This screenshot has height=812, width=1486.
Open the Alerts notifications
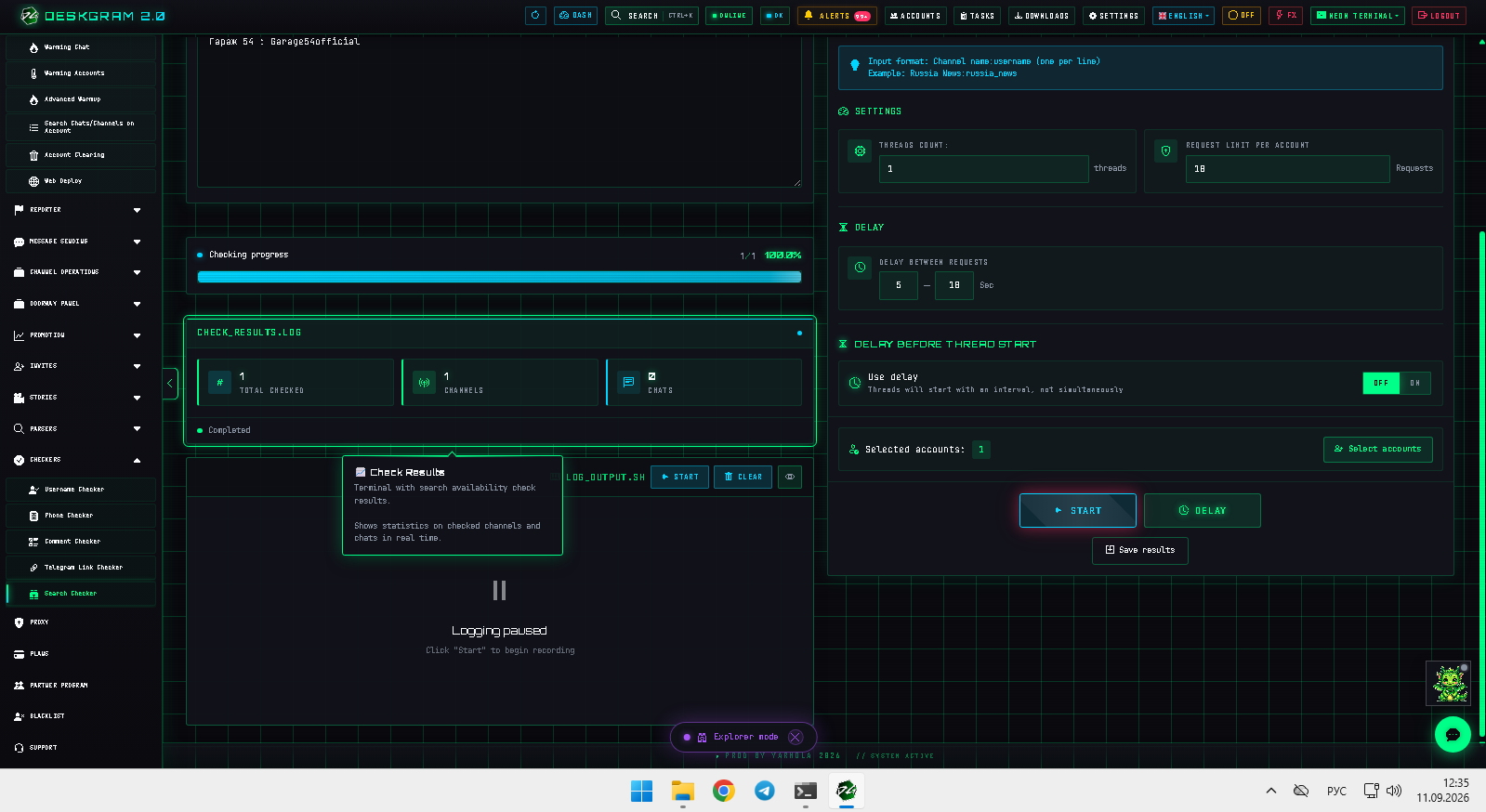click(836, 16)
